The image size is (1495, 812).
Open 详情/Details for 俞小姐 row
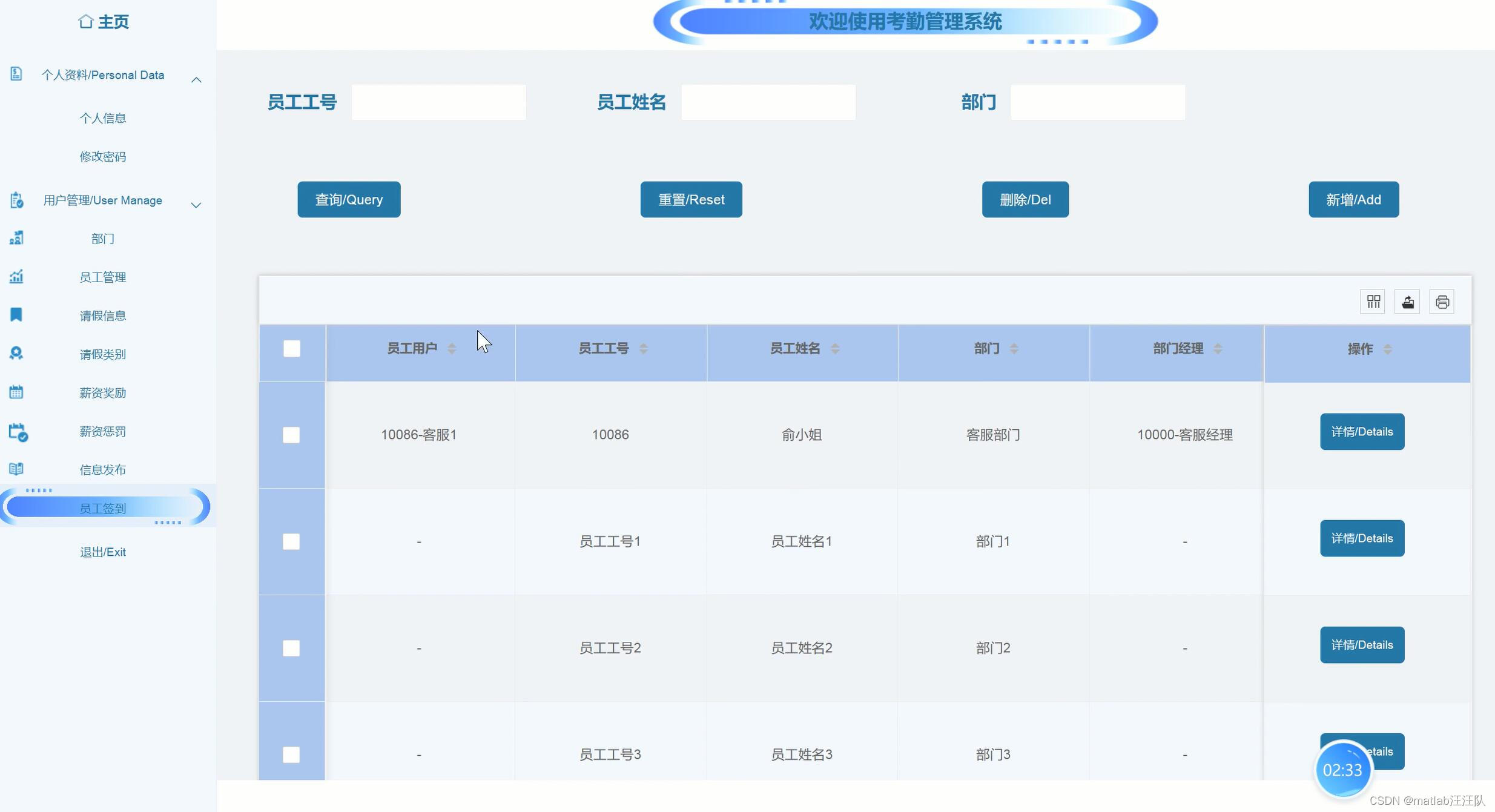(x=1362, y=432)
